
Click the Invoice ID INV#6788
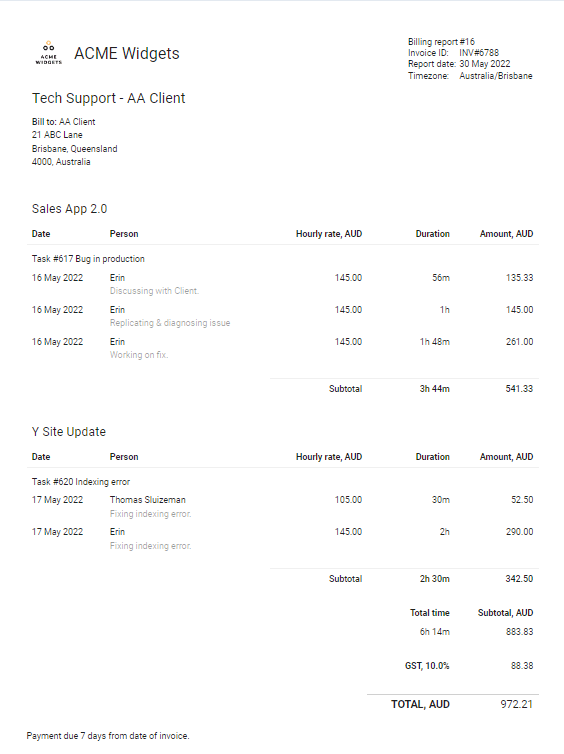pyautogui.click(x=479, y=53)
